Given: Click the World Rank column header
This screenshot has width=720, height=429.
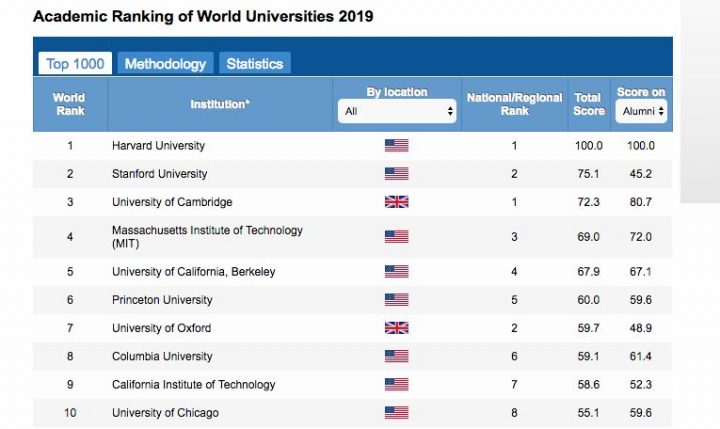Looking at the screenshot, I should click(69, 104).
